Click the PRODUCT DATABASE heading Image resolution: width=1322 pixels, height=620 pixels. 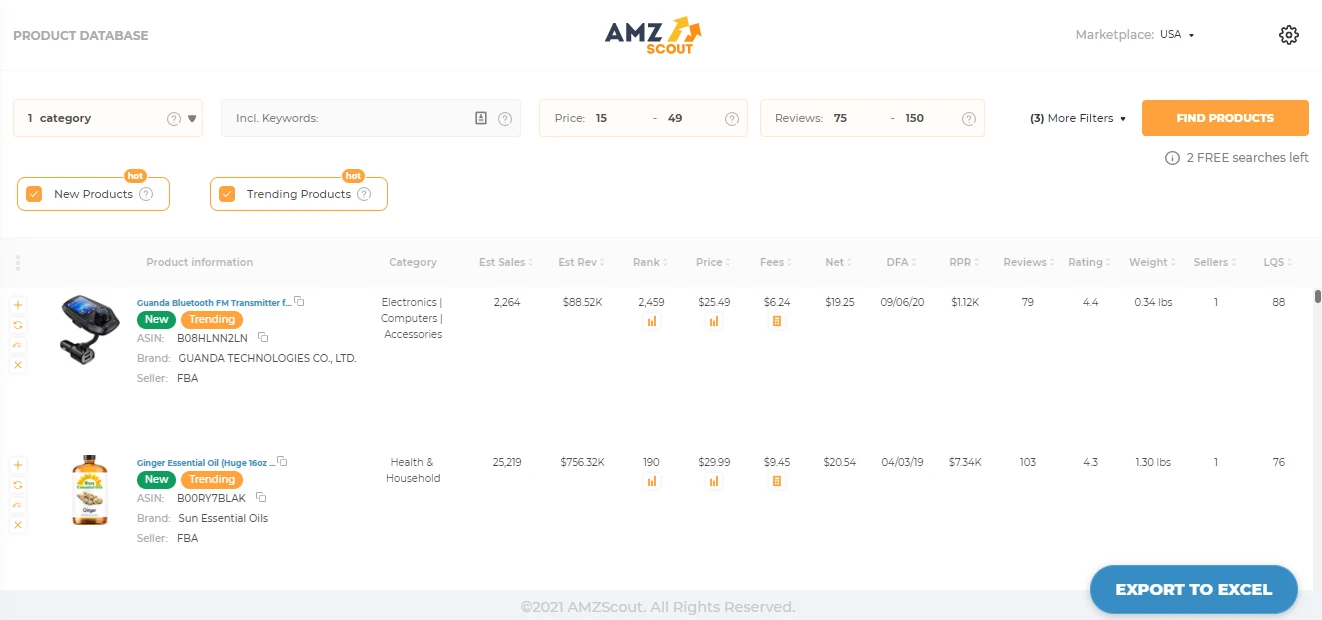pyautogui.click(x=80, y=35)
